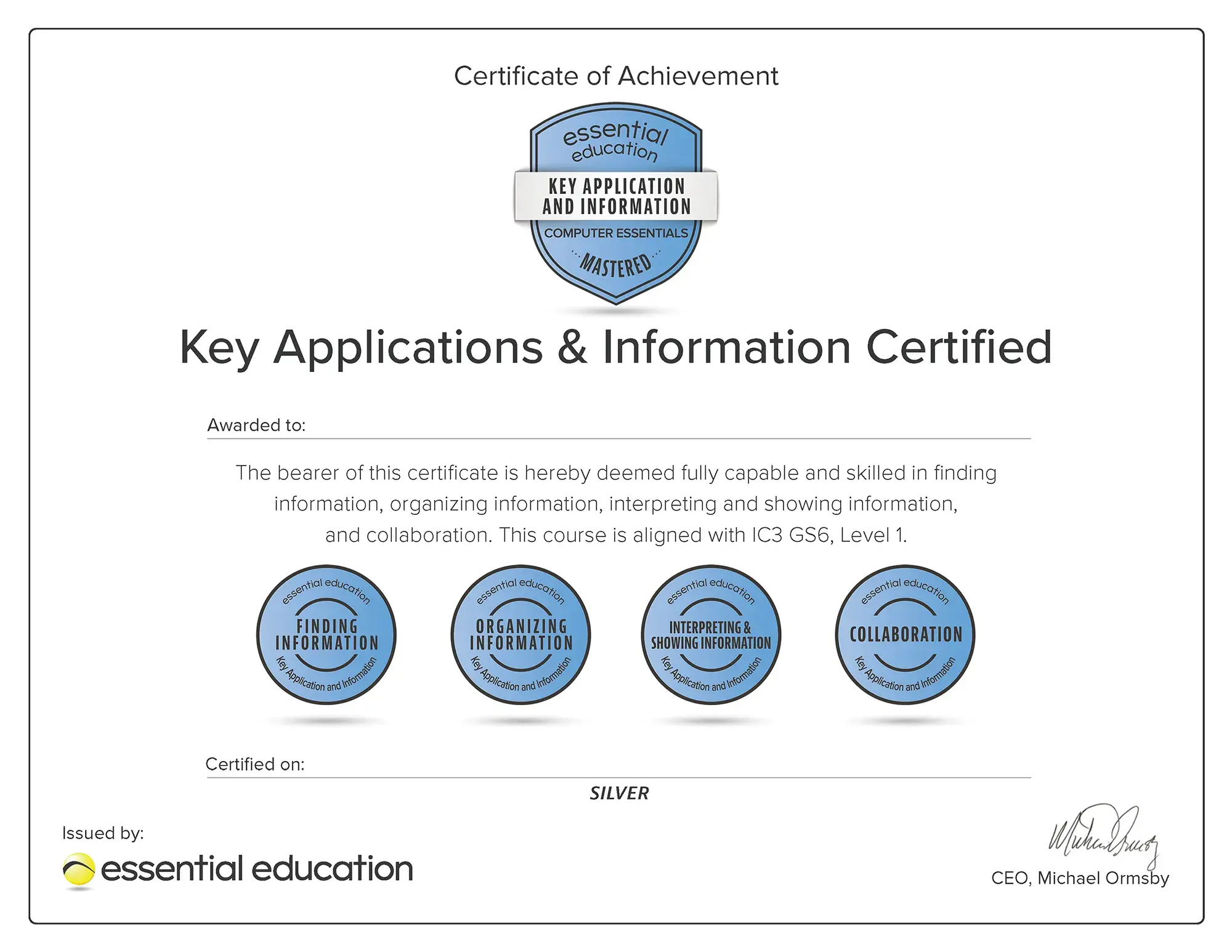This screenshot has height=952, width=1232.
Task: Click the Issued by: label
Action: point(103,834)
